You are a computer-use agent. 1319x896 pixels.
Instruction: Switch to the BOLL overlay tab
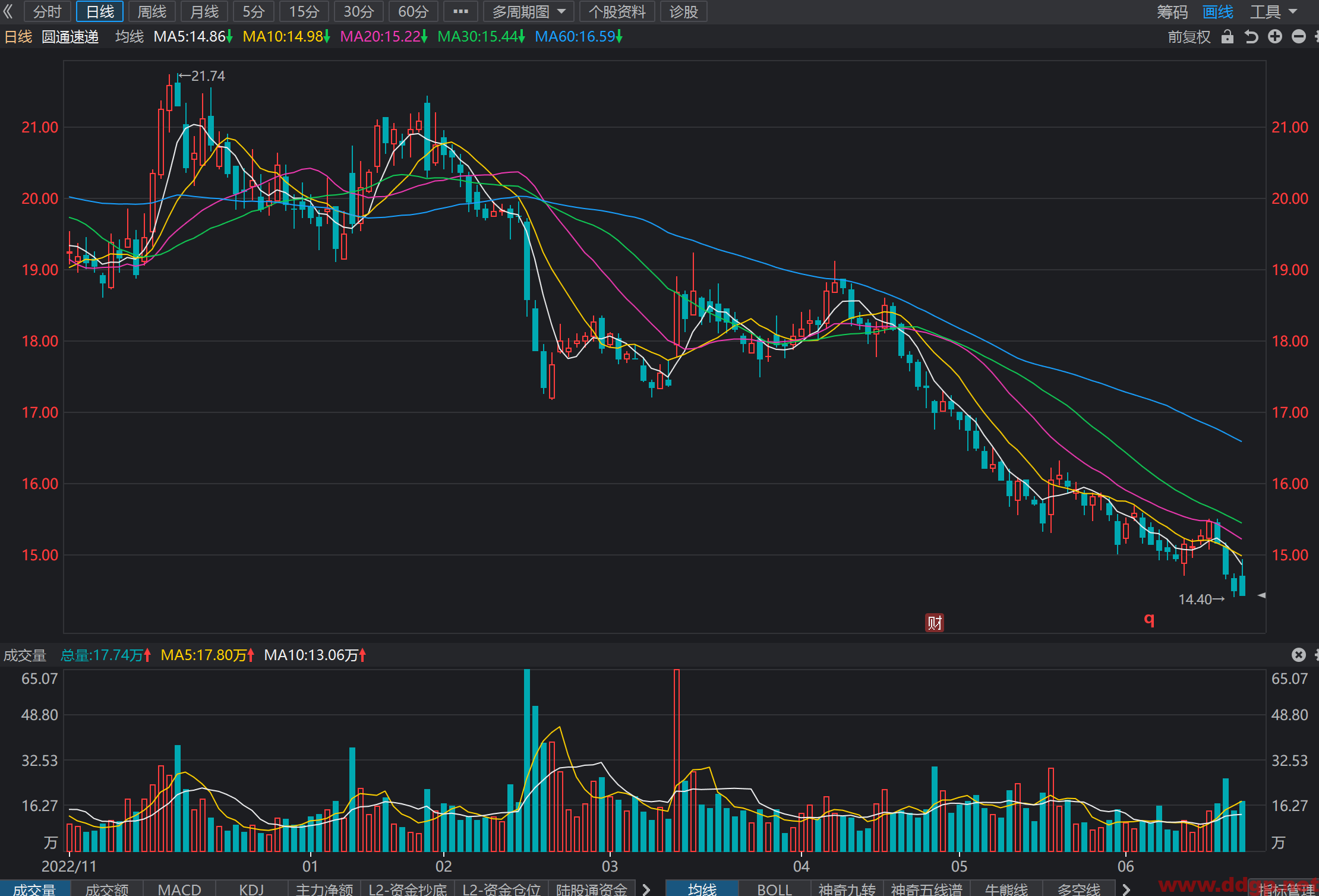click(775, 889)
